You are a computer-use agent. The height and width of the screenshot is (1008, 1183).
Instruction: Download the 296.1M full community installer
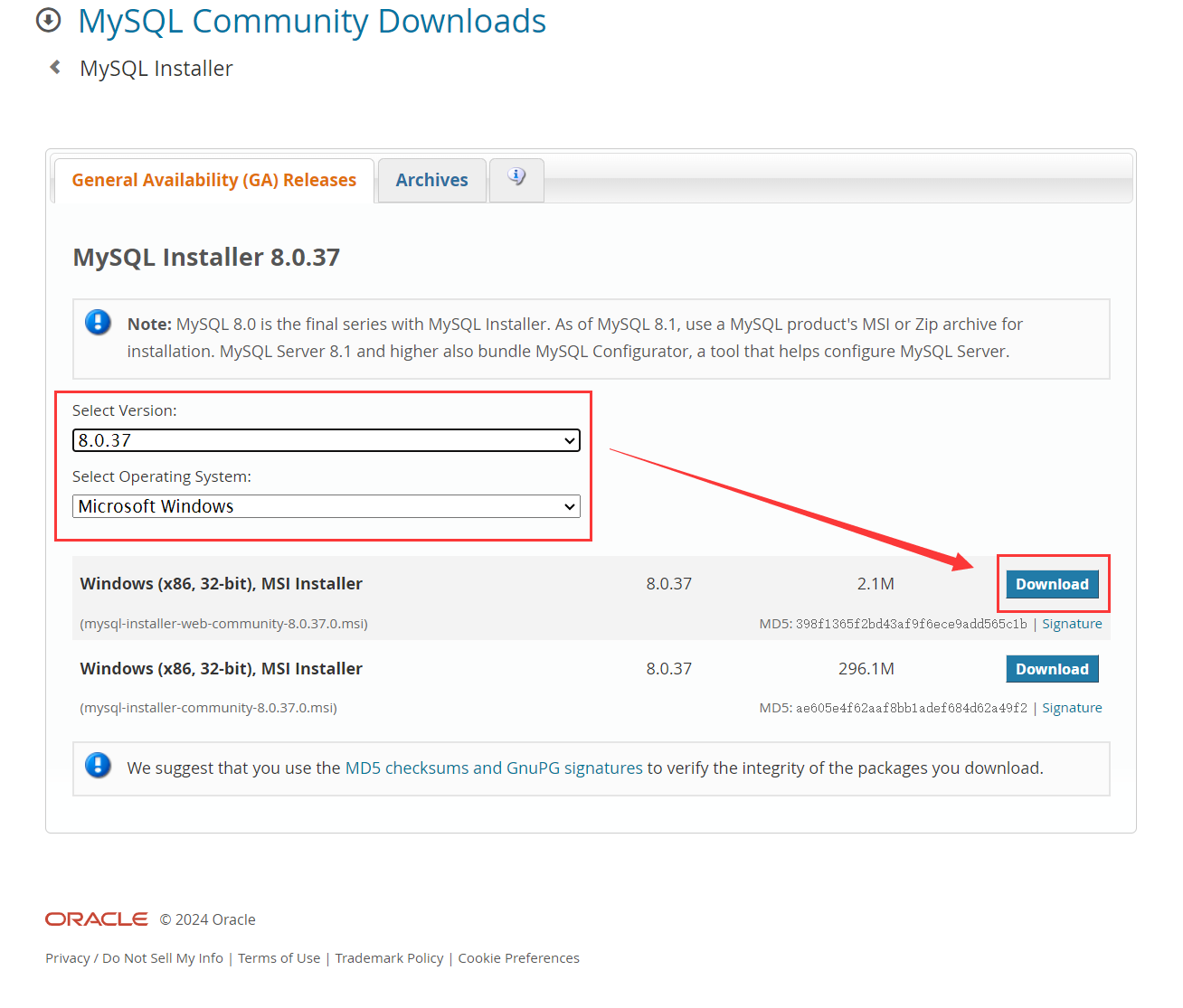[x=1052, y=669]
